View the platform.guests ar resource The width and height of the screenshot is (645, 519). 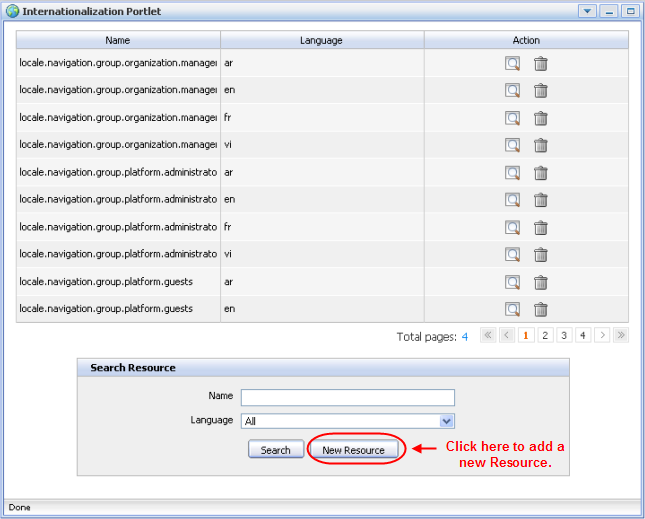click(512, 282)
